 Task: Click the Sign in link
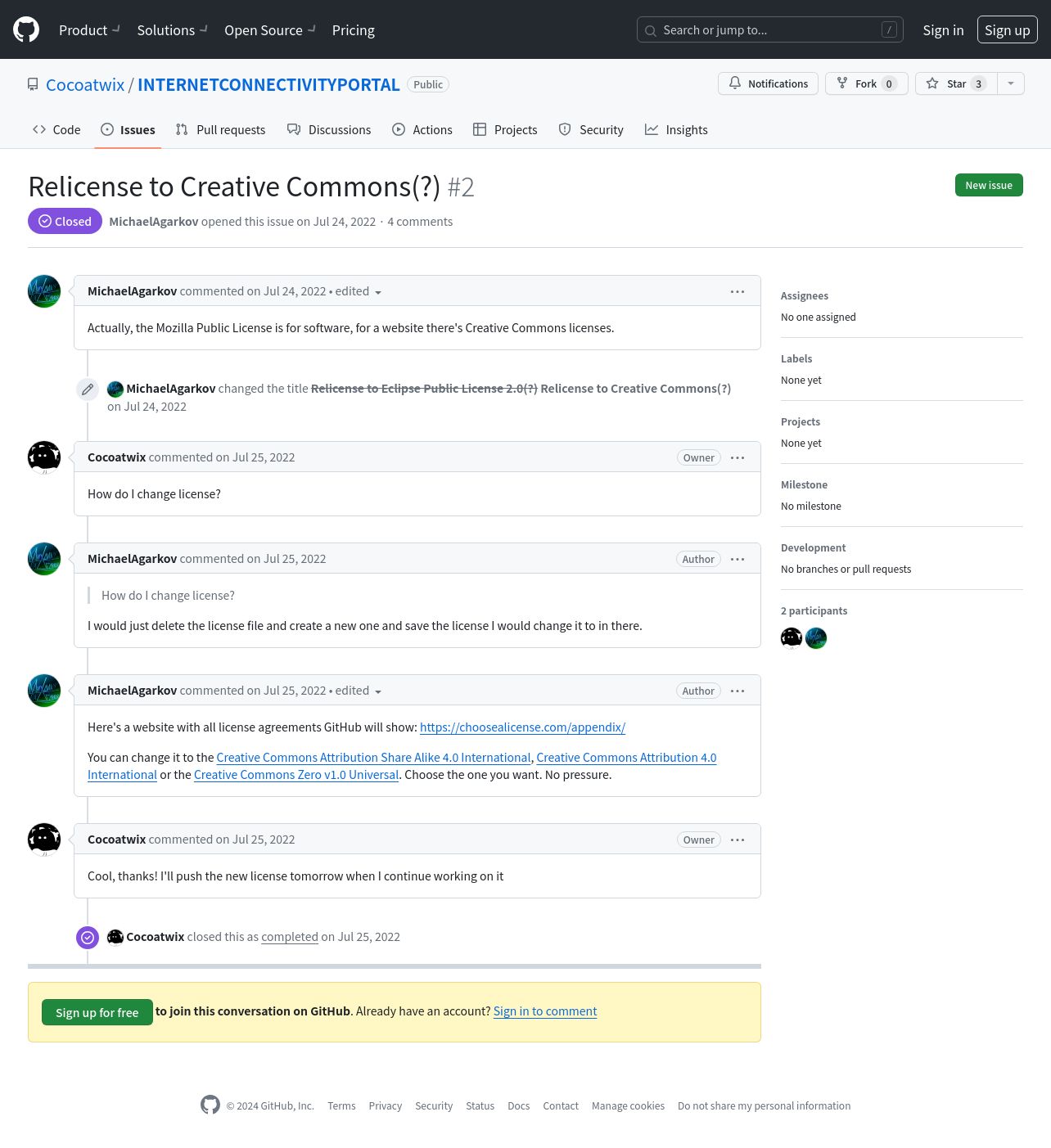(943, 30)
